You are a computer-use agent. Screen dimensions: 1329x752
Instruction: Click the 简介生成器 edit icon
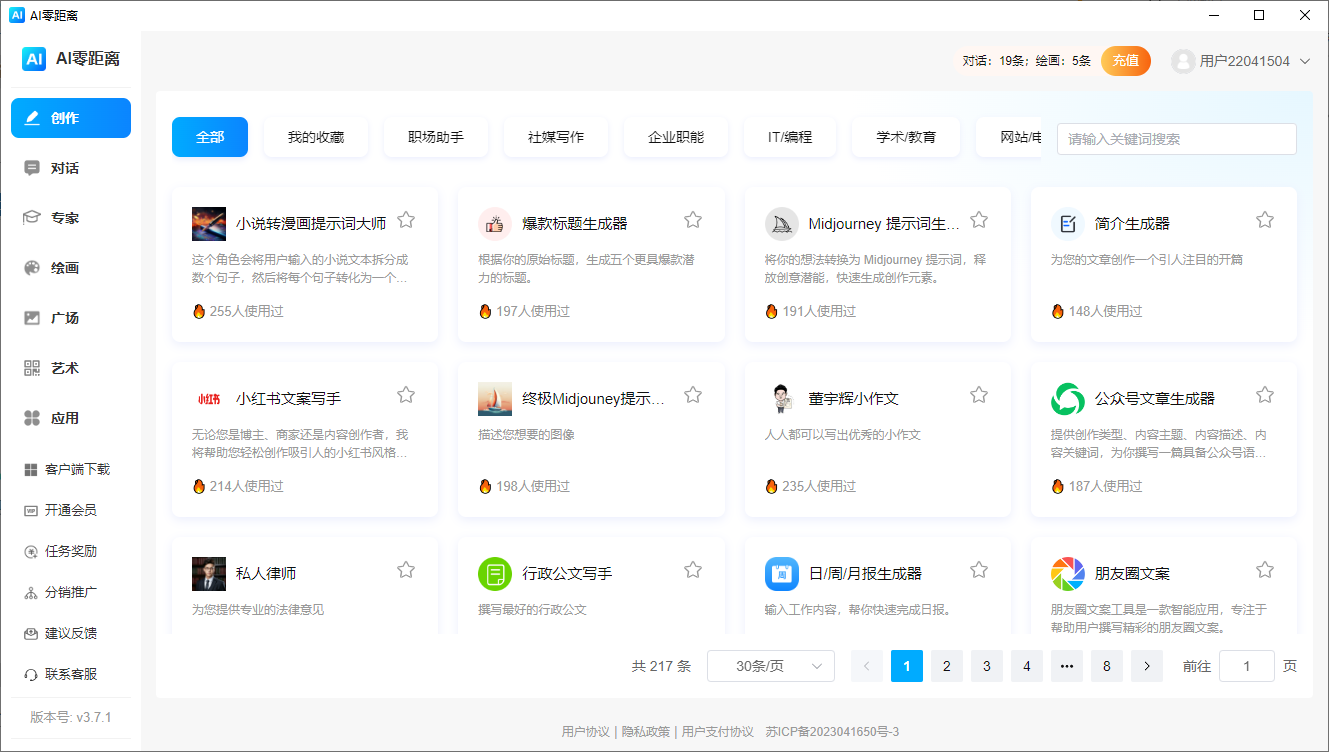pyautogui.click(x=1068, y=224)
